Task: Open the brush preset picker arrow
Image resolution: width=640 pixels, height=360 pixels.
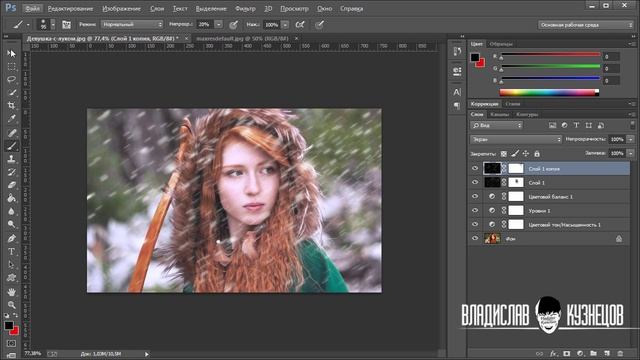Action: coord(53,25)
